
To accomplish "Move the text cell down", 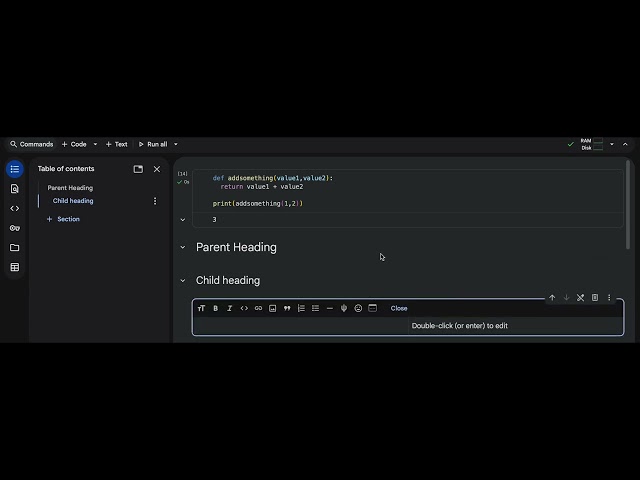I will pos(567,298).
